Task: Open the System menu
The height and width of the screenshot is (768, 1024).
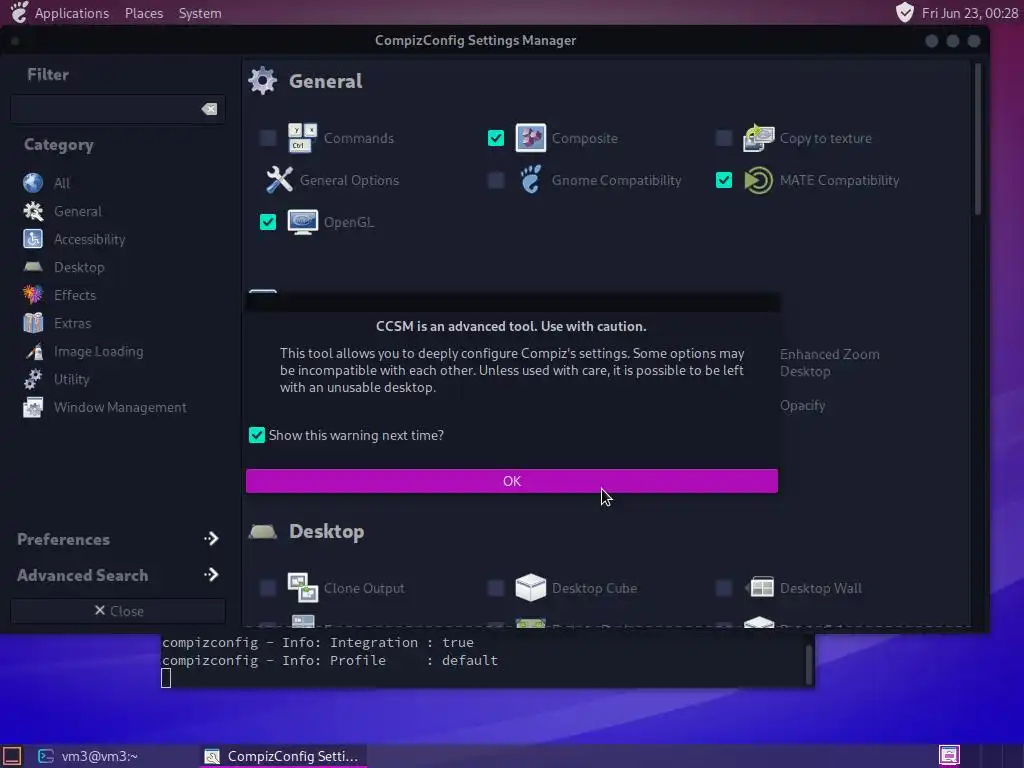Action: click(200, 13)
